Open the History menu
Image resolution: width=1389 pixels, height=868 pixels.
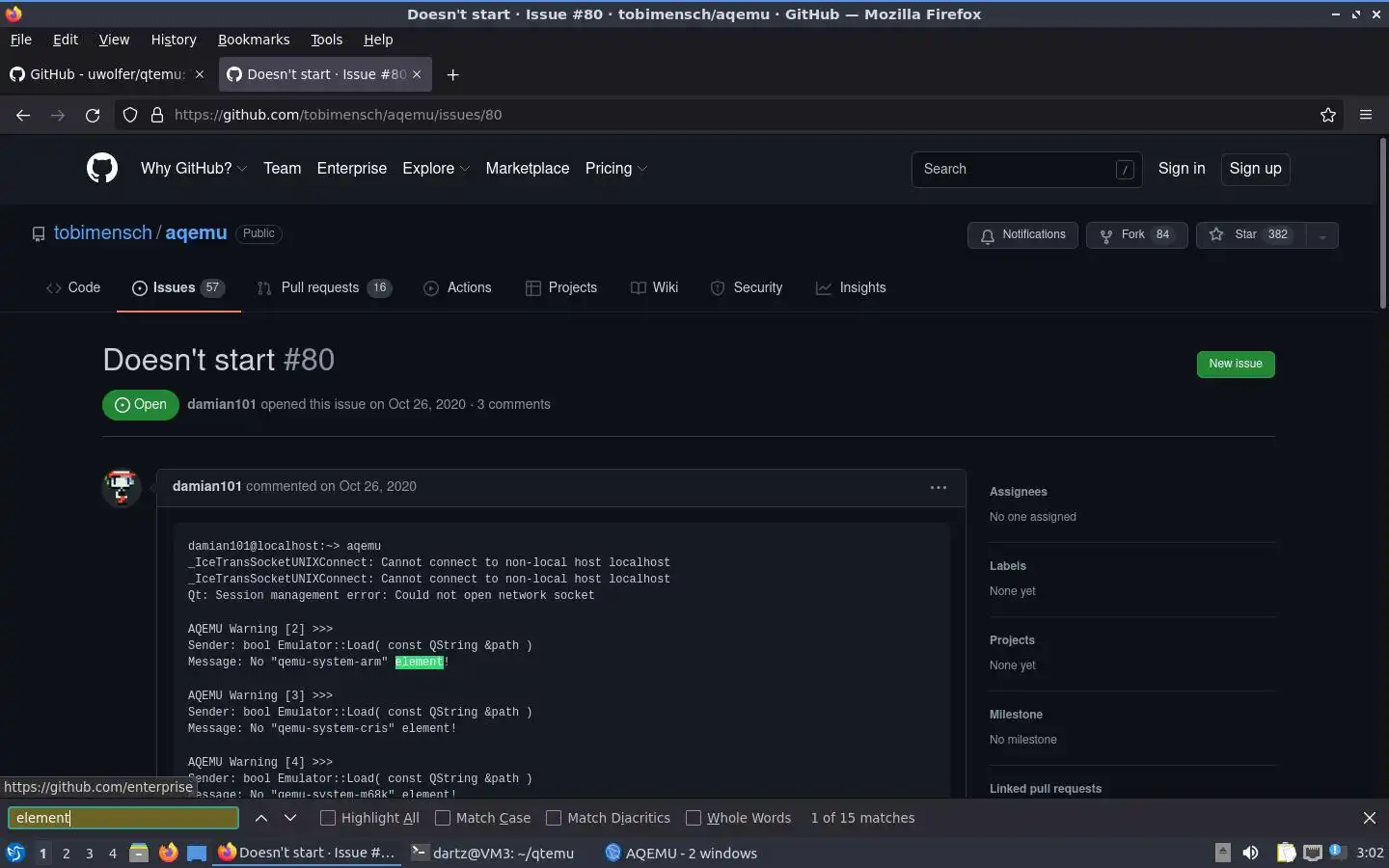(174, 40)
